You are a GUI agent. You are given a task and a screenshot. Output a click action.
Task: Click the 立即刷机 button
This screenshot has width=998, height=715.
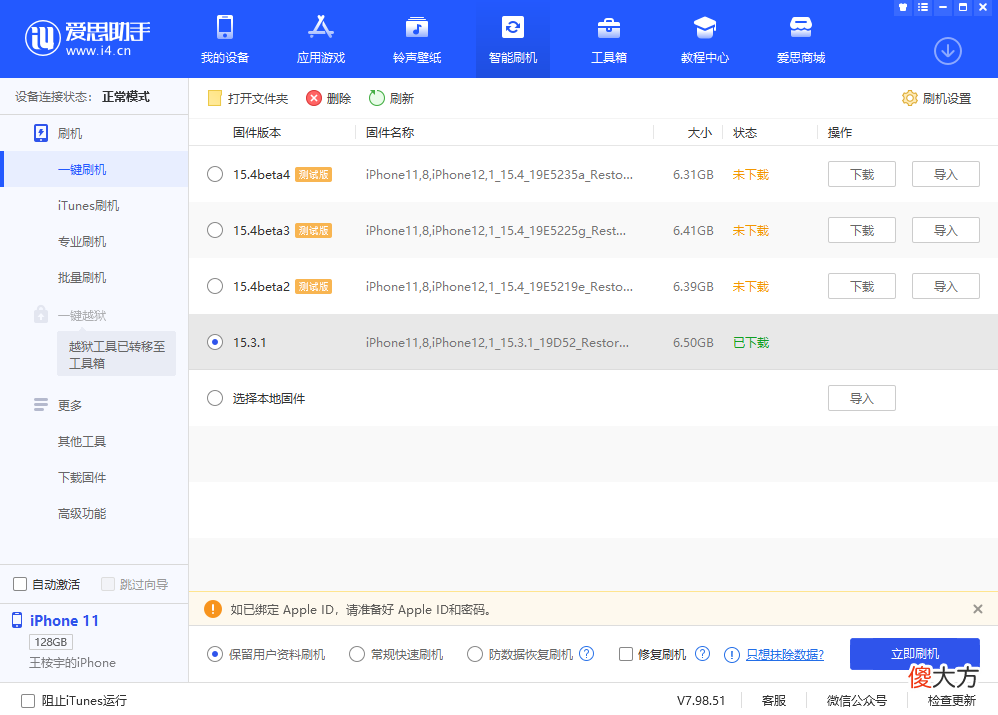[915, 654]
